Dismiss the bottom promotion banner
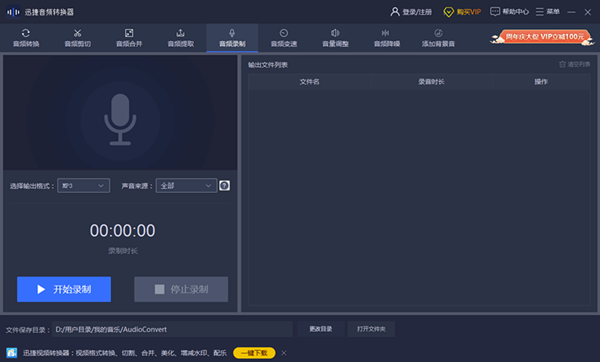Viewport: 600px width, 362px height. [284, 353]
